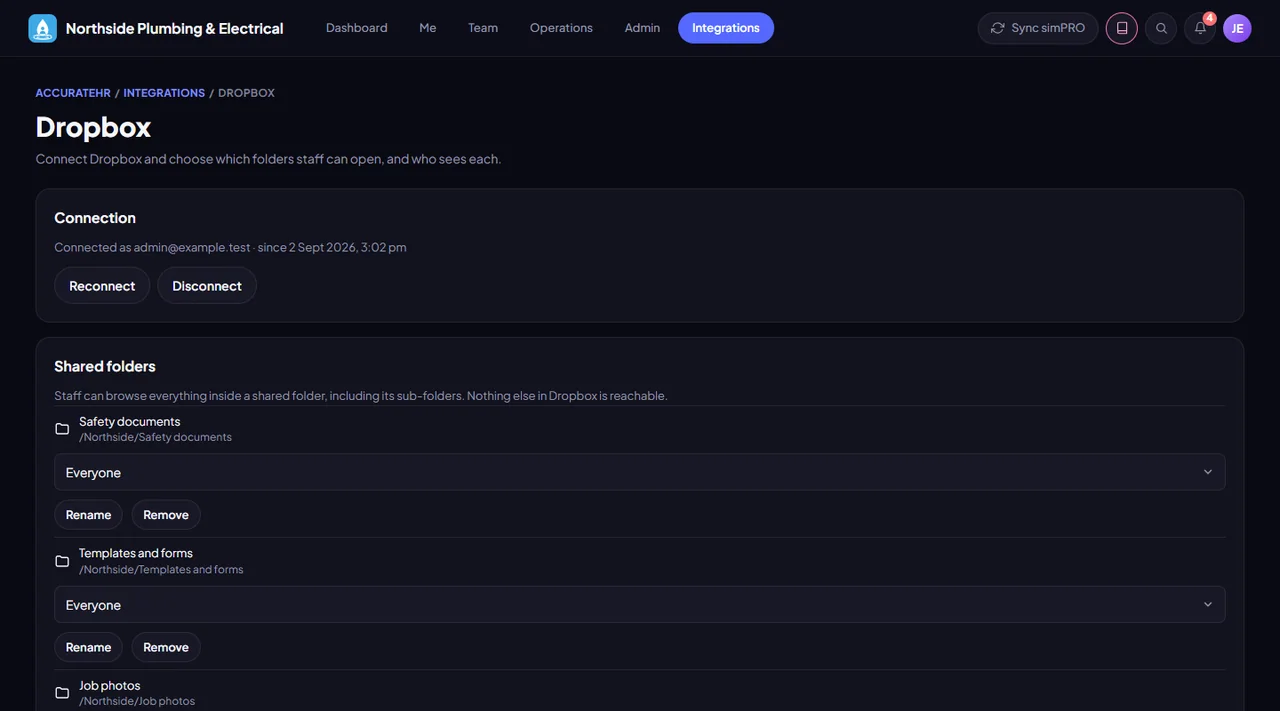This screenshot has height=711, width=1280.
Task: Reconnect the Dropbox connection
Action: 102,286
